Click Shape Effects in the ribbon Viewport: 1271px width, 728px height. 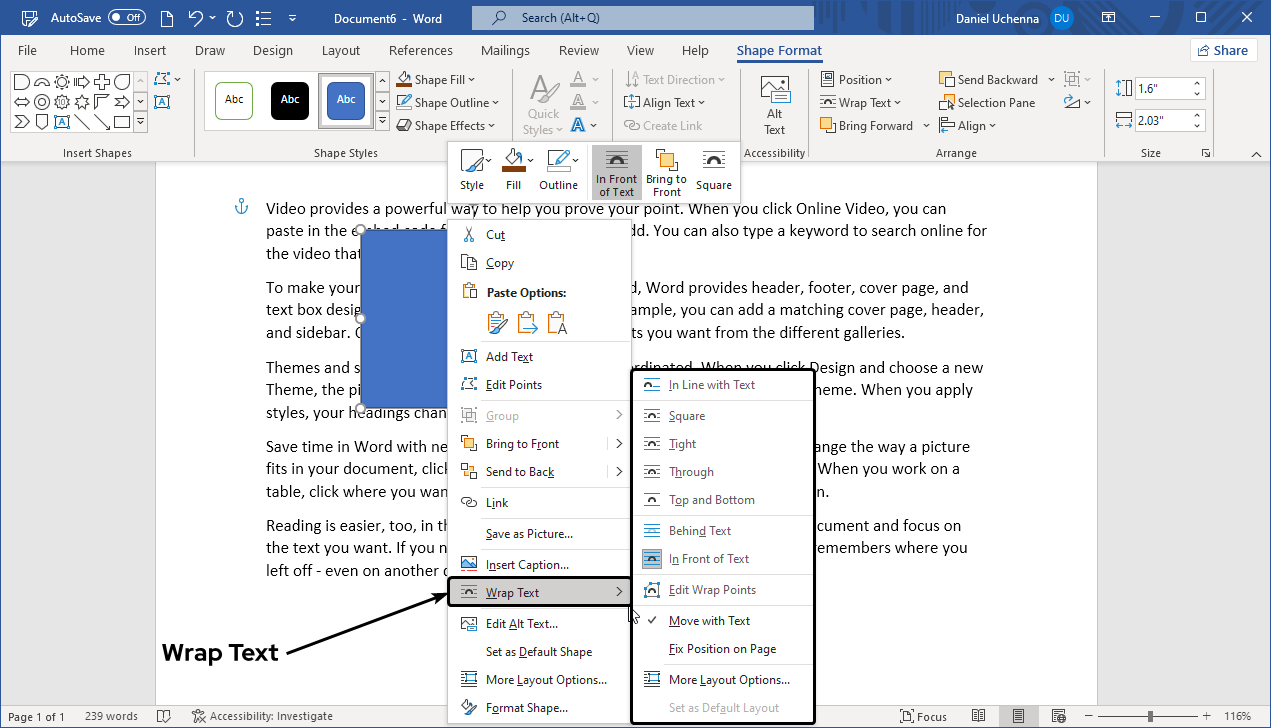click(x=446, y=125)
